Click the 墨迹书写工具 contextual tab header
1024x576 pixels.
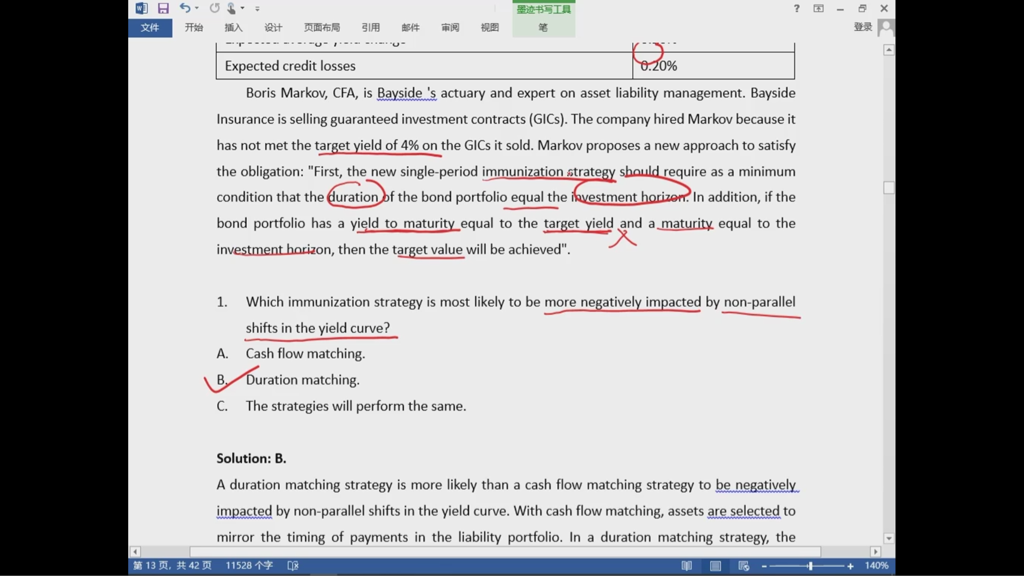pos(543,9)
